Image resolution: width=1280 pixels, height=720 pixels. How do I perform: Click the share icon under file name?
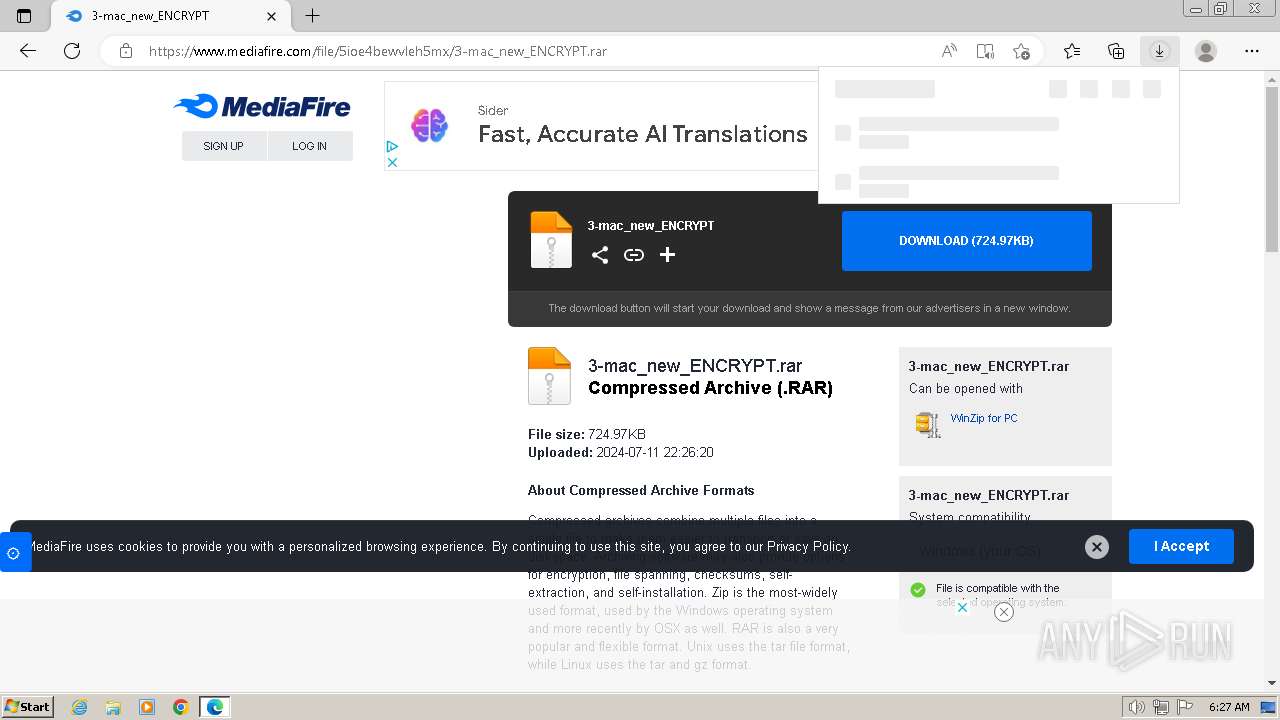600,255
